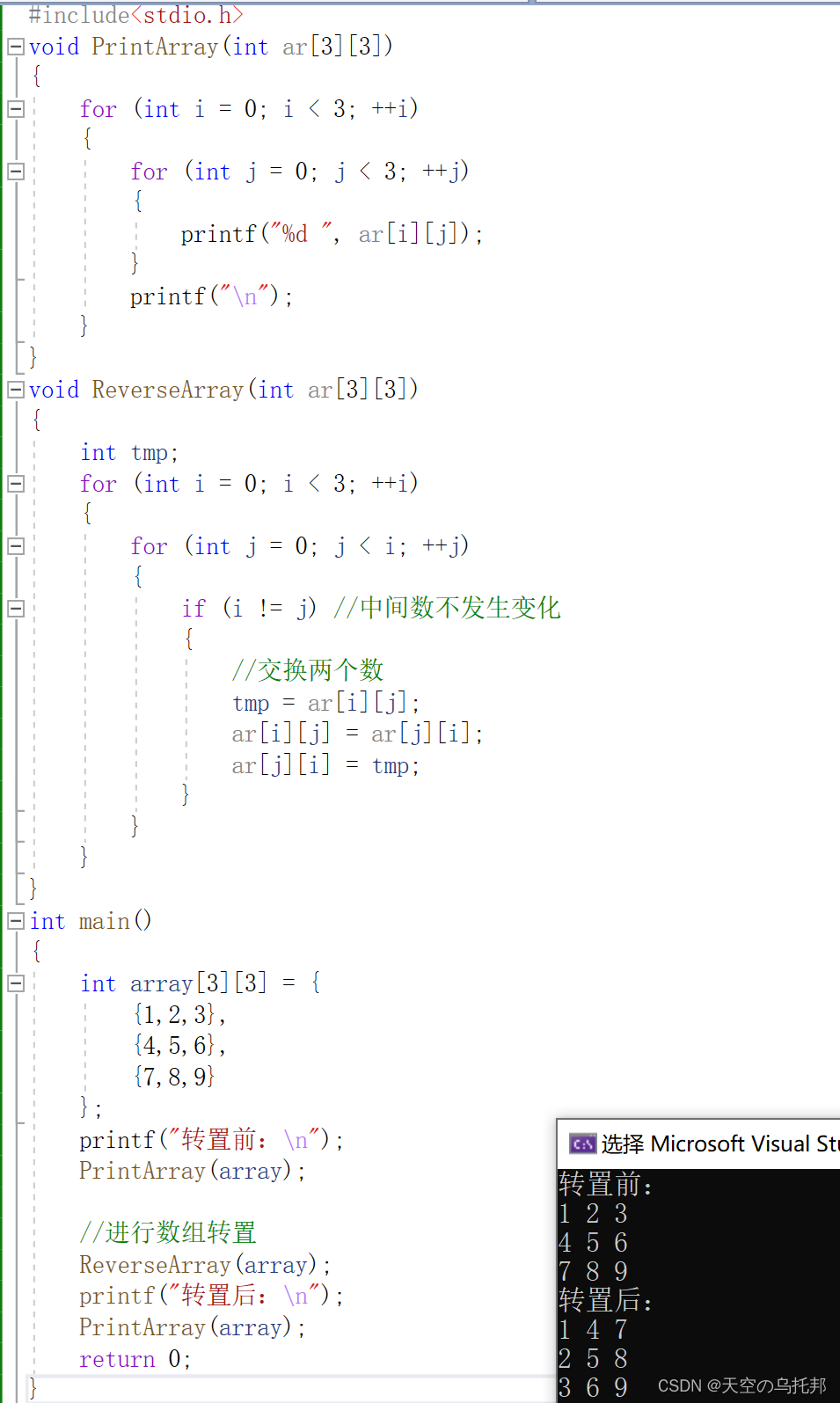840x1403 pixels.
Task: Click the printf("转置前: \n") line
Action: pyautogui.click(x=211, y=1140)
